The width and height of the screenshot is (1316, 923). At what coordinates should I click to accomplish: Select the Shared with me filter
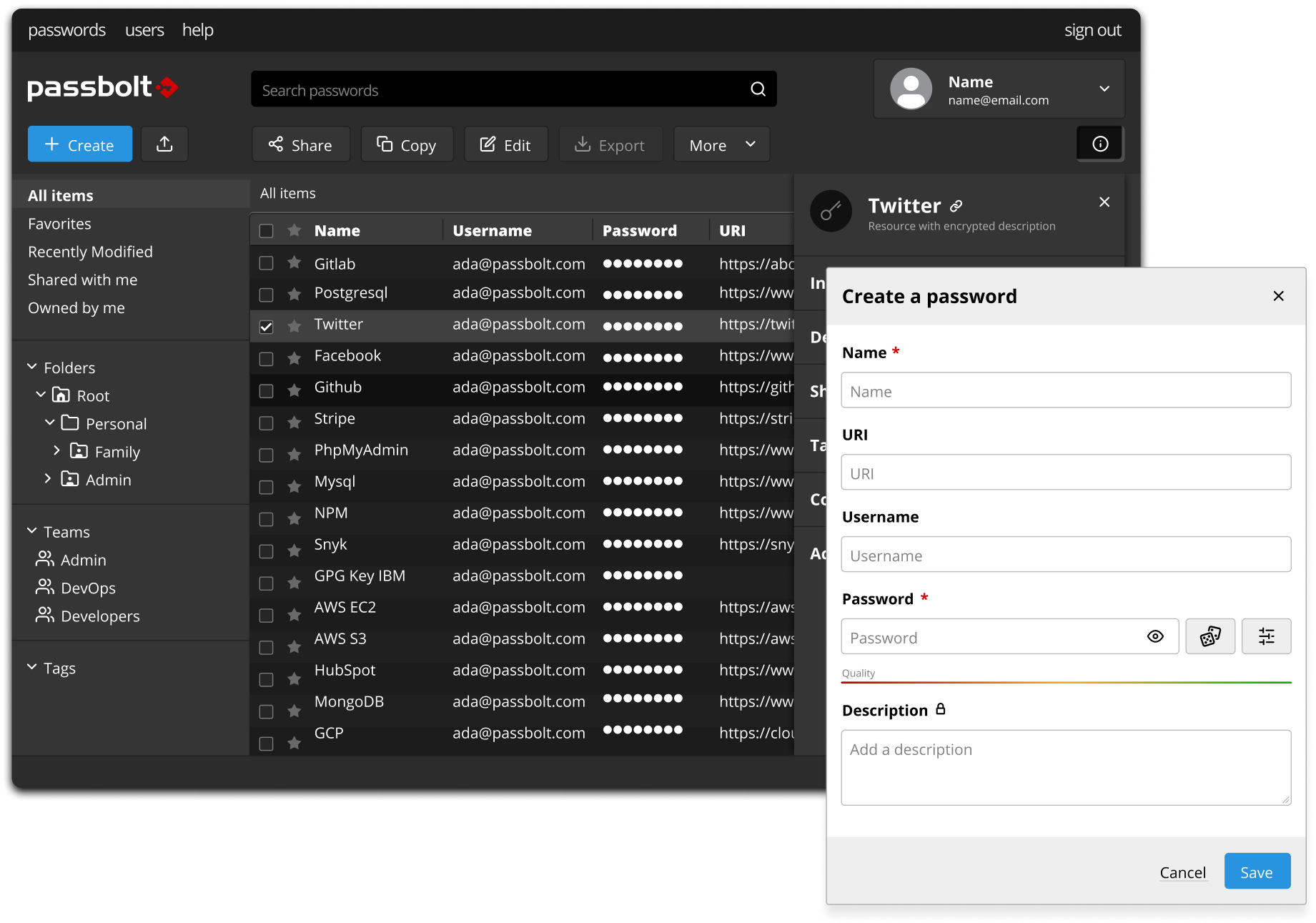coord(82,280)
